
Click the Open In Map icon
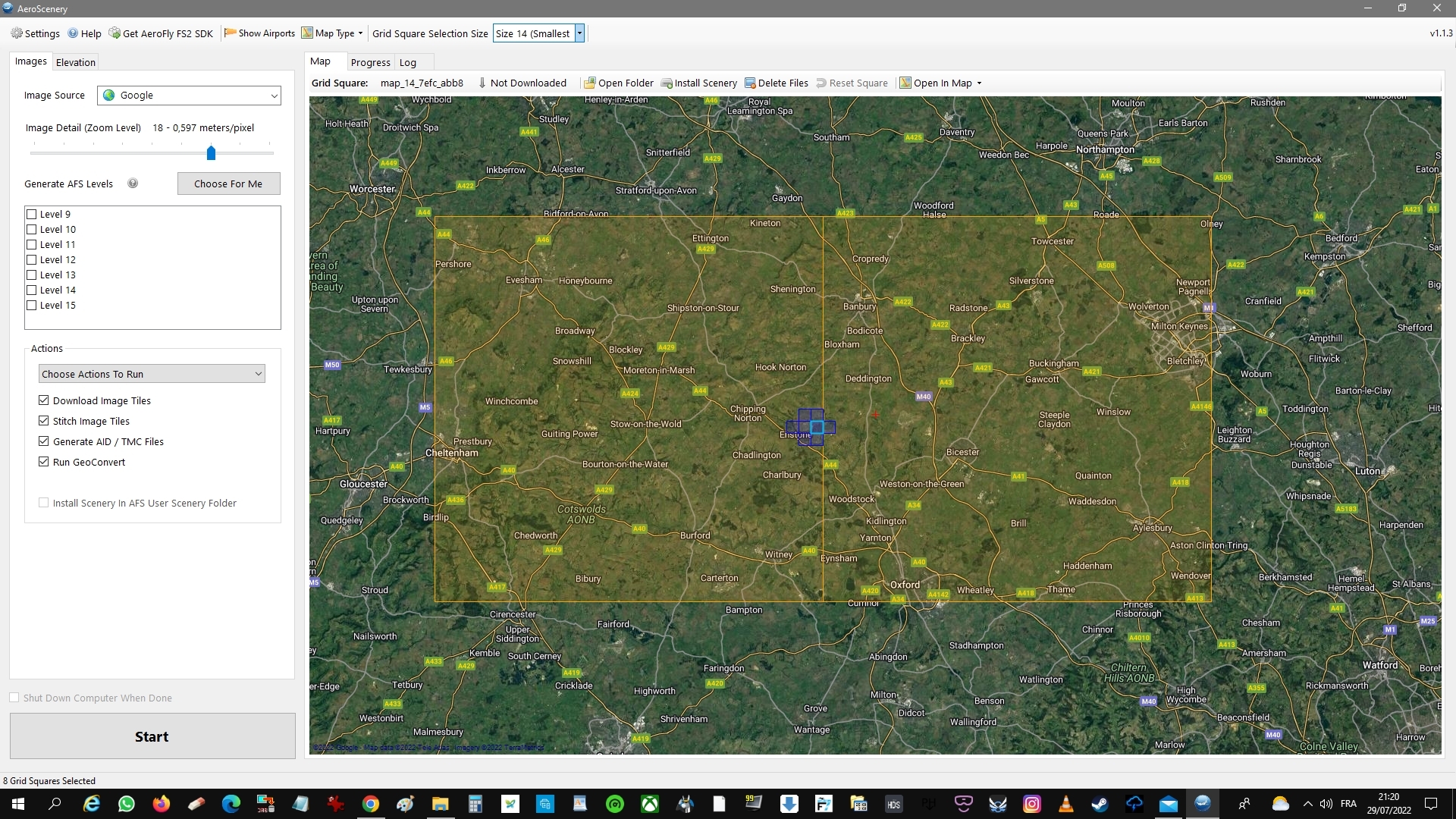point(905,83)
